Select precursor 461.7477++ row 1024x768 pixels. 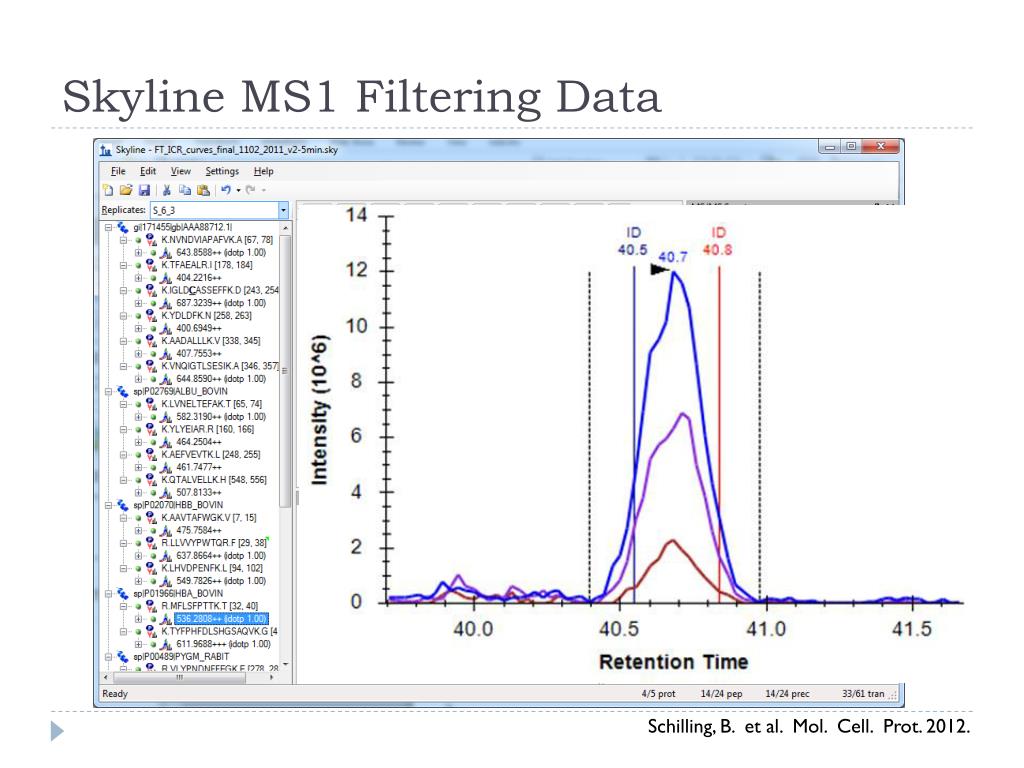pyautogui.click(x=199, y=467)
